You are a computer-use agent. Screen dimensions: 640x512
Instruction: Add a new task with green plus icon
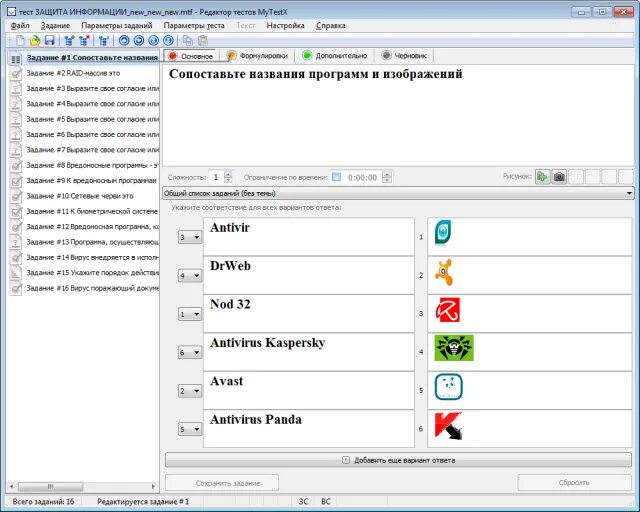coord(69,40)
